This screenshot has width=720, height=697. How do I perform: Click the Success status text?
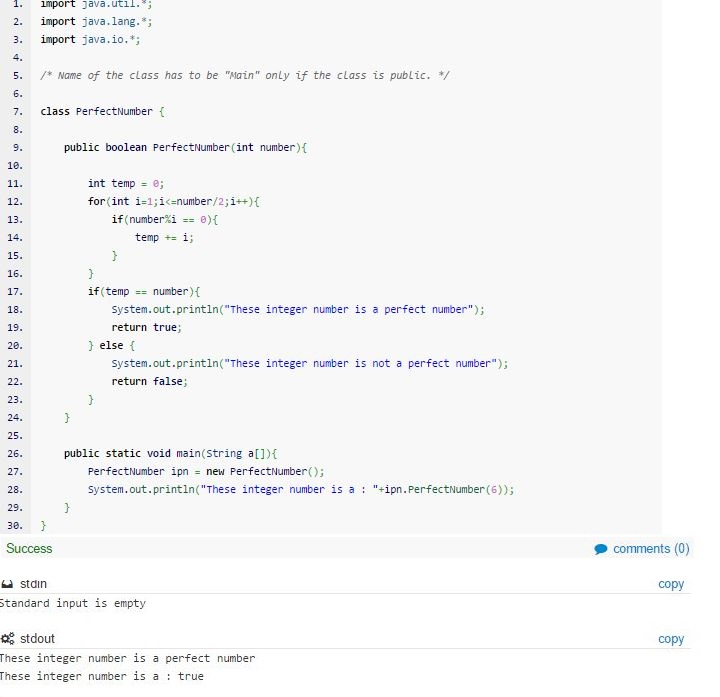point(29,549)
